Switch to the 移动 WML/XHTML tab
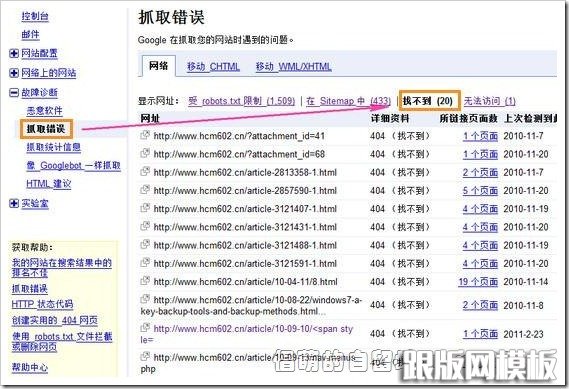569x389 pixels. pos(294,67)
